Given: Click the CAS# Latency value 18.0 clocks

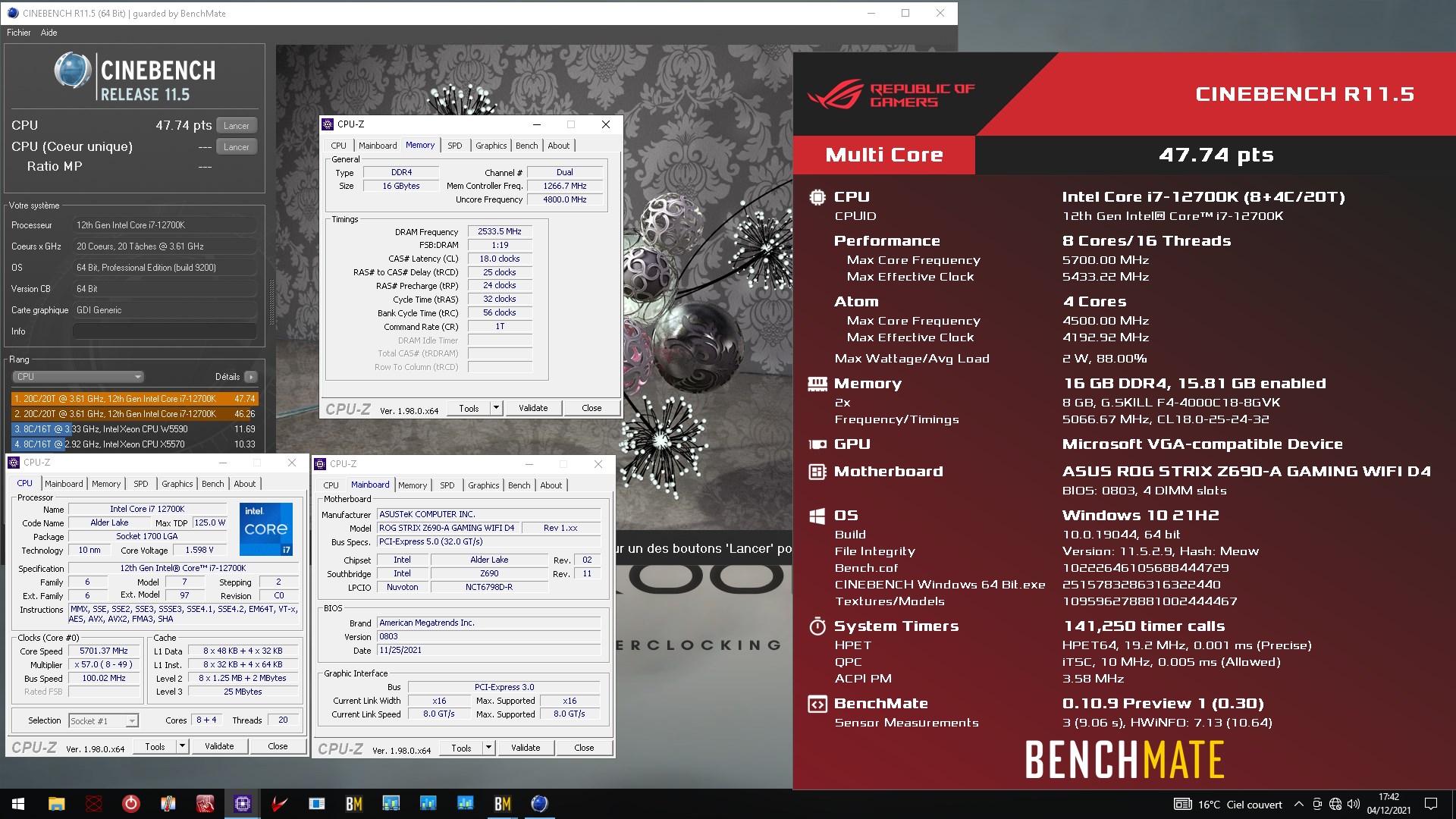Looking at the screenshot, I should (500, 259).
